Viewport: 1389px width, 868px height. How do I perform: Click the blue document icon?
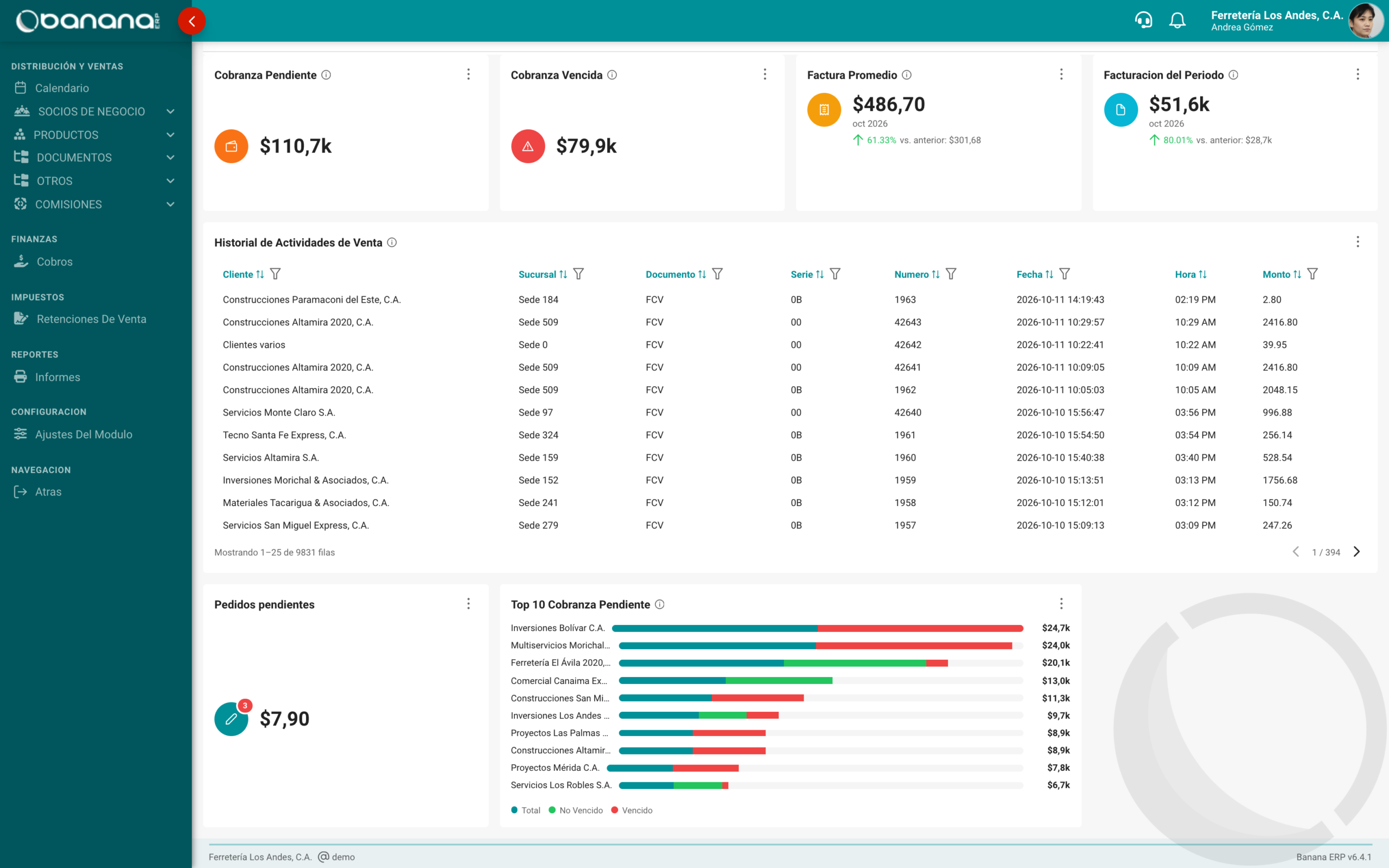tap(1120, 110)
